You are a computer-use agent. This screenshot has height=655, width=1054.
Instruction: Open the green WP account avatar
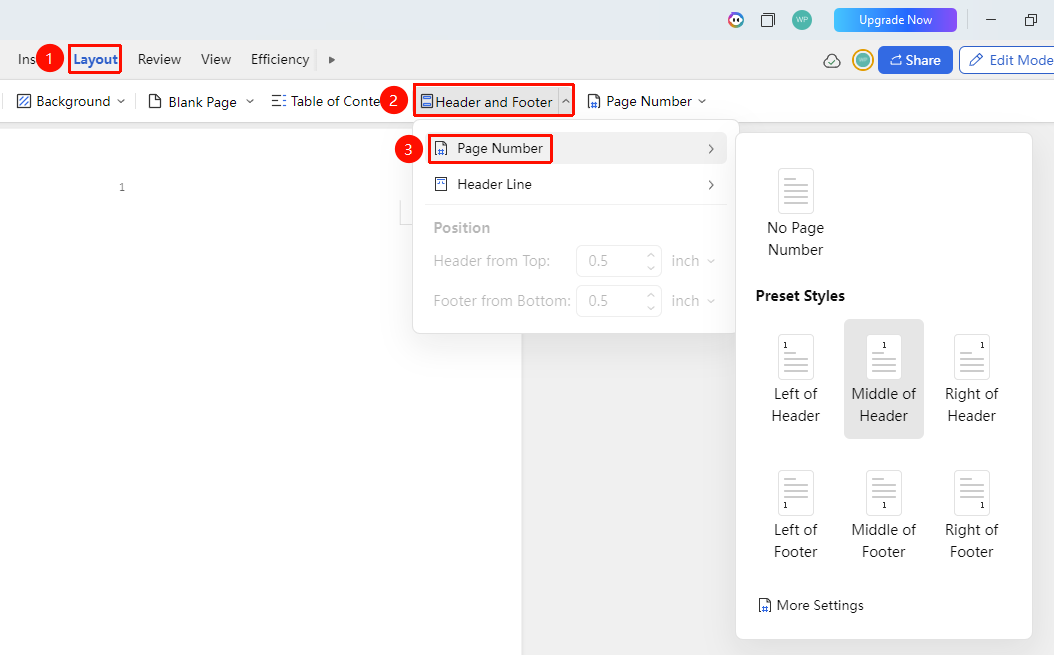802,20
